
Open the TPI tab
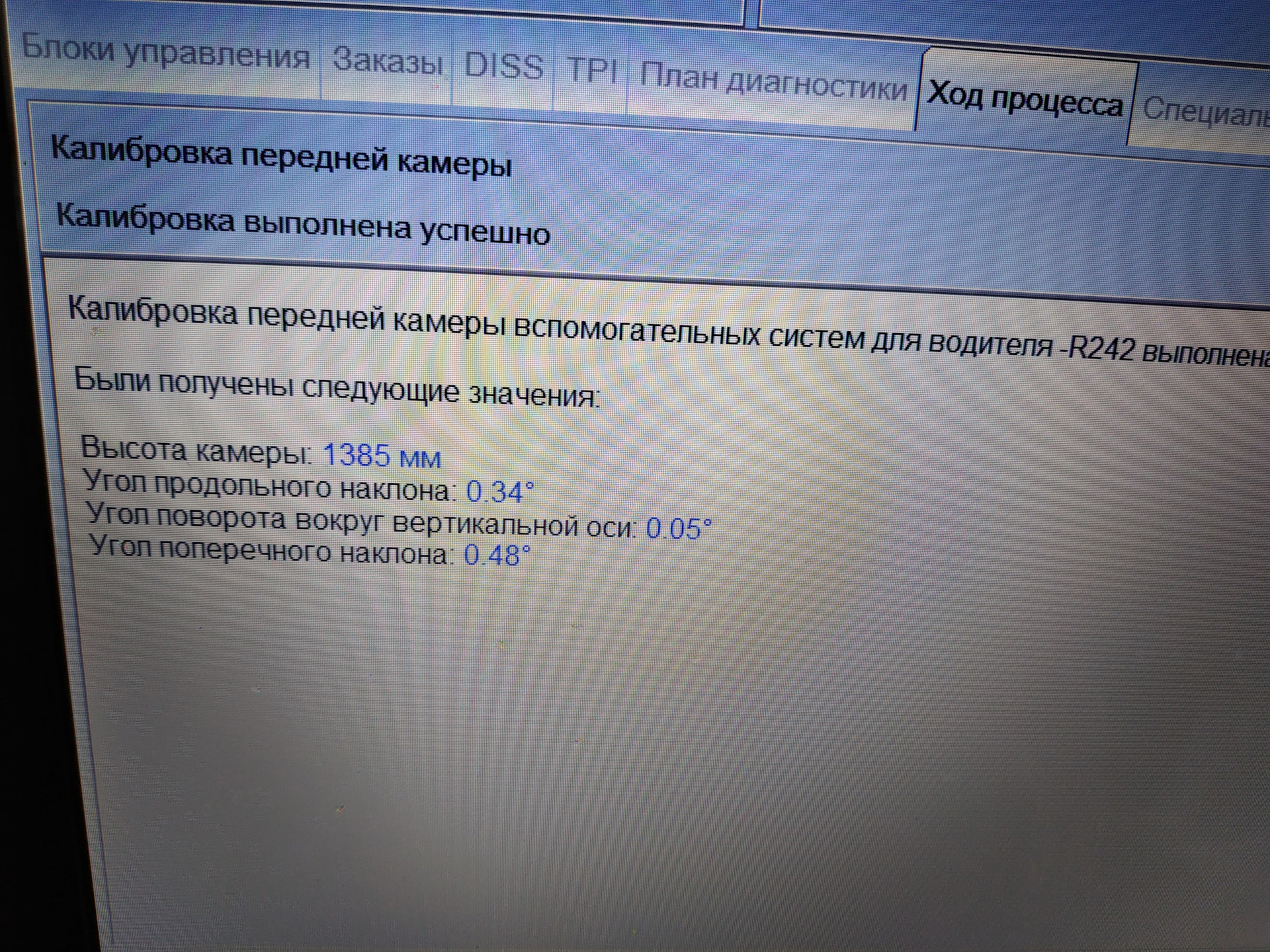coord(592,71)
